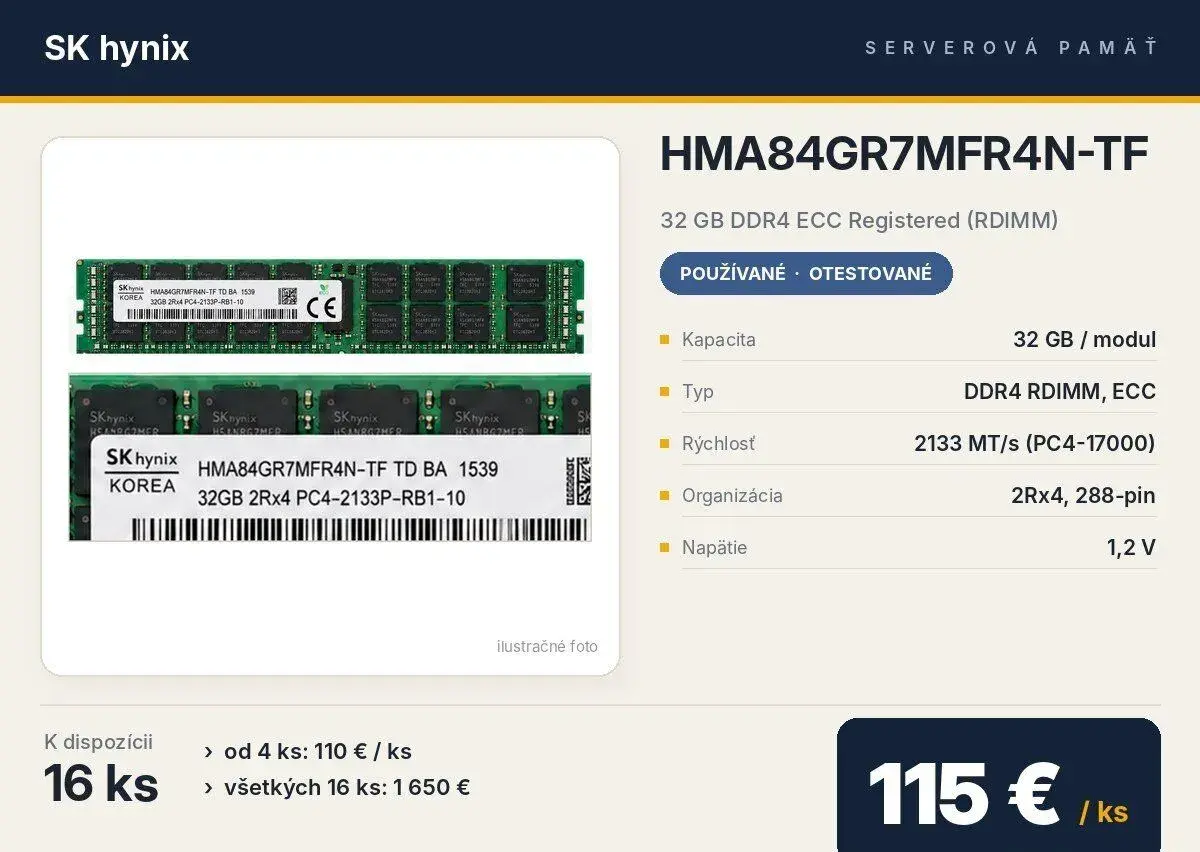
Task: Click the Typ label
Action: (x=698, y=391)
